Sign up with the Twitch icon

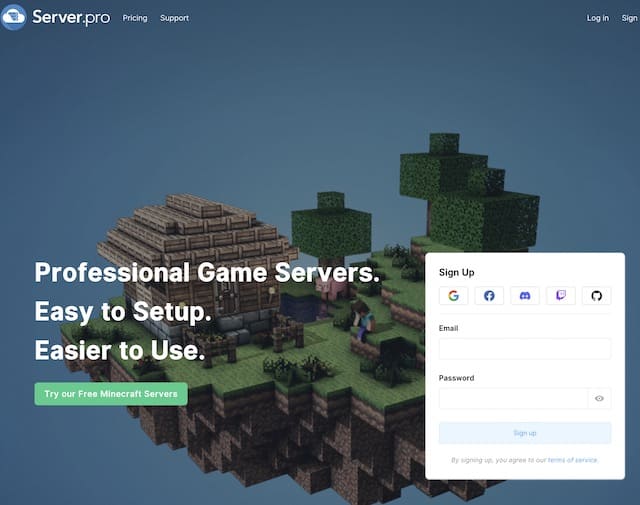pyautogui.click(x=561, y=296)
